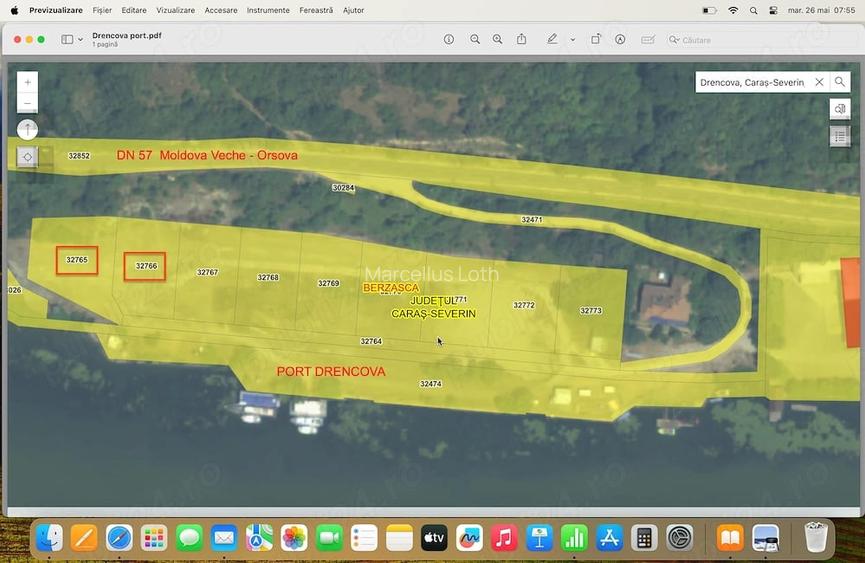Open the Share toolbar button
Image resolution: width=865 pixels, height=563 pixels.
coord(521,39)
